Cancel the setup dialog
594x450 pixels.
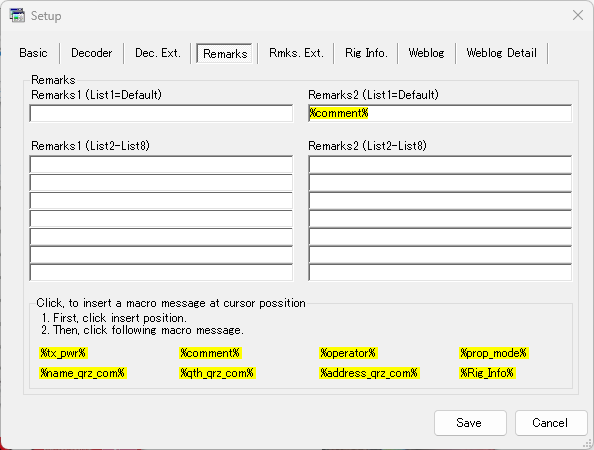tap(551, 423)
